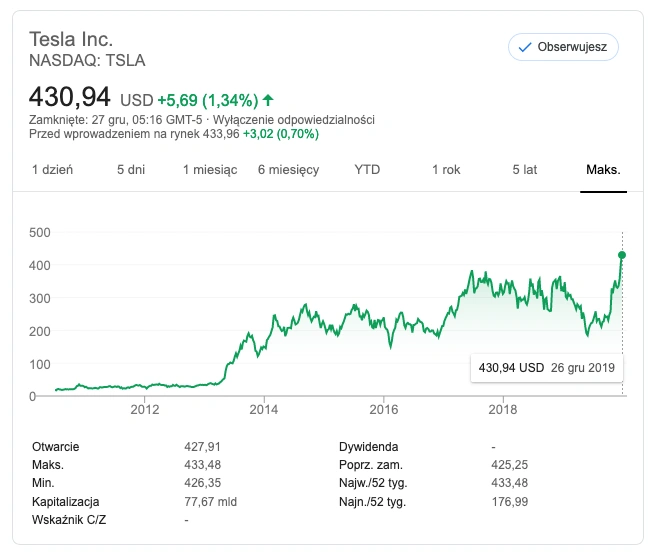
Task: Click the Najn./52 tyg. value 176,99
Action: 510,502
